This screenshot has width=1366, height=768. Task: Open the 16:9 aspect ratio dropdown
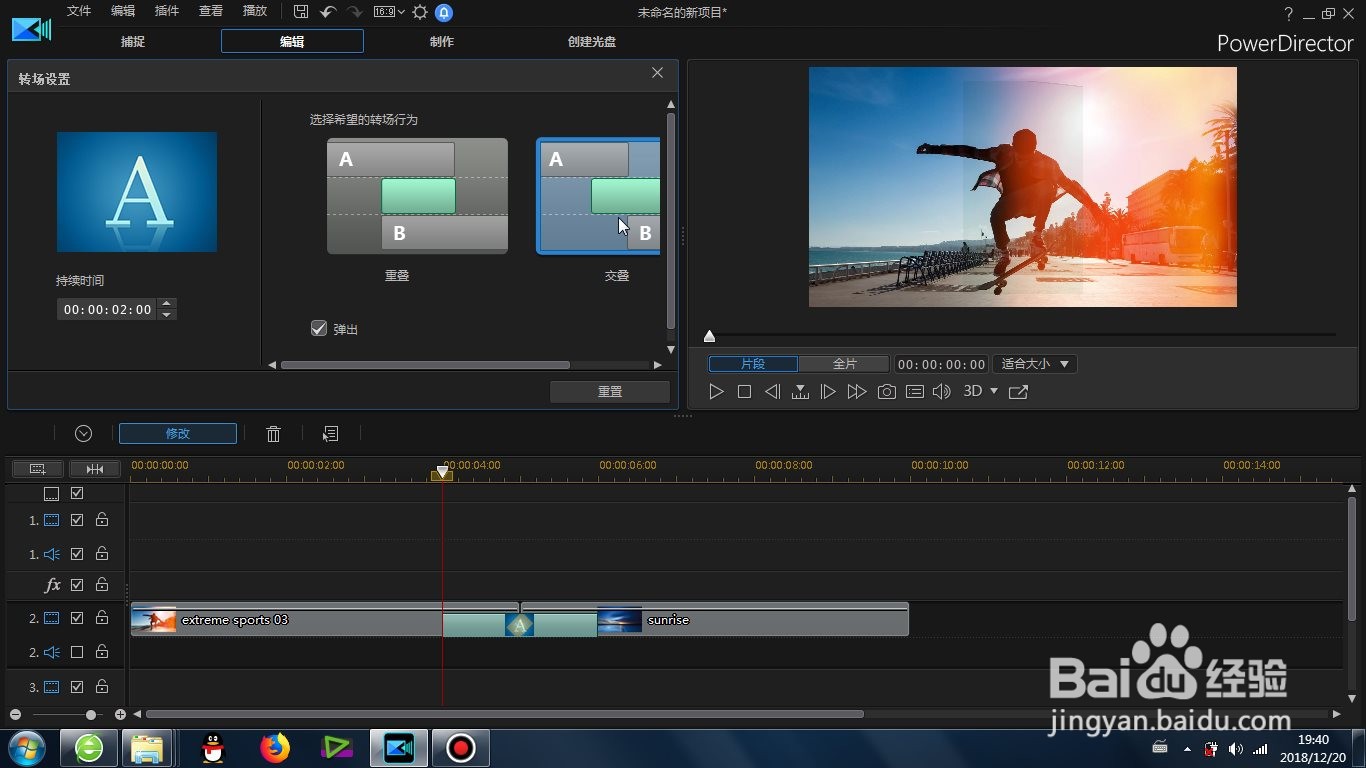(389, 12)
